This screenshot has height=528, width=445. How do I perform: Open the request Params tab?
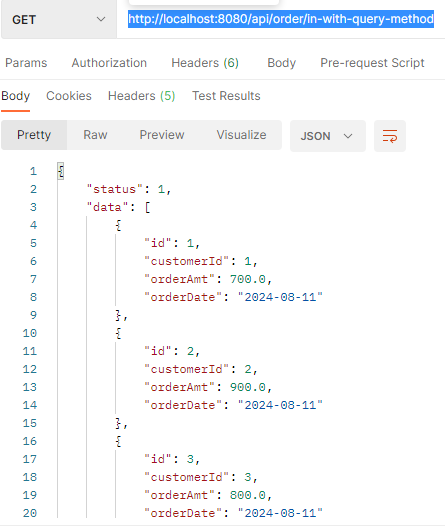point(26,63)
